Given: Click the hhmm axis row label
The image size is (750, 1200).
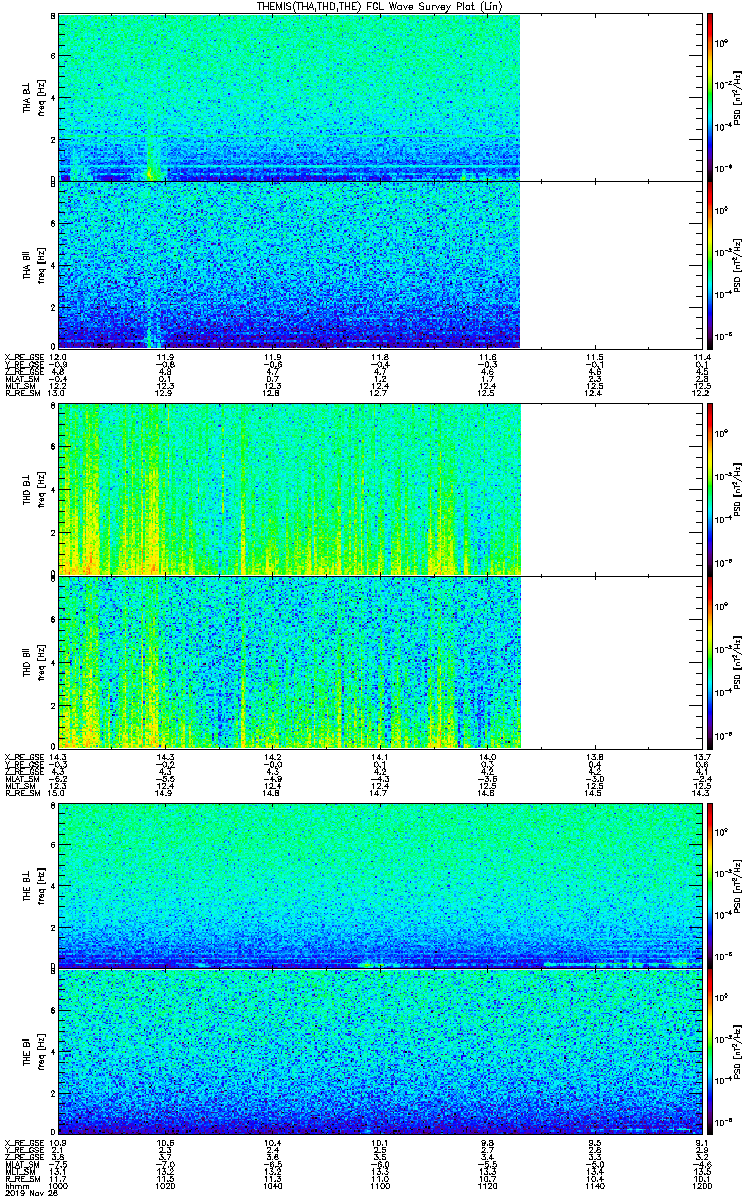Looking at the screenshot, I should click(14, 1186).
